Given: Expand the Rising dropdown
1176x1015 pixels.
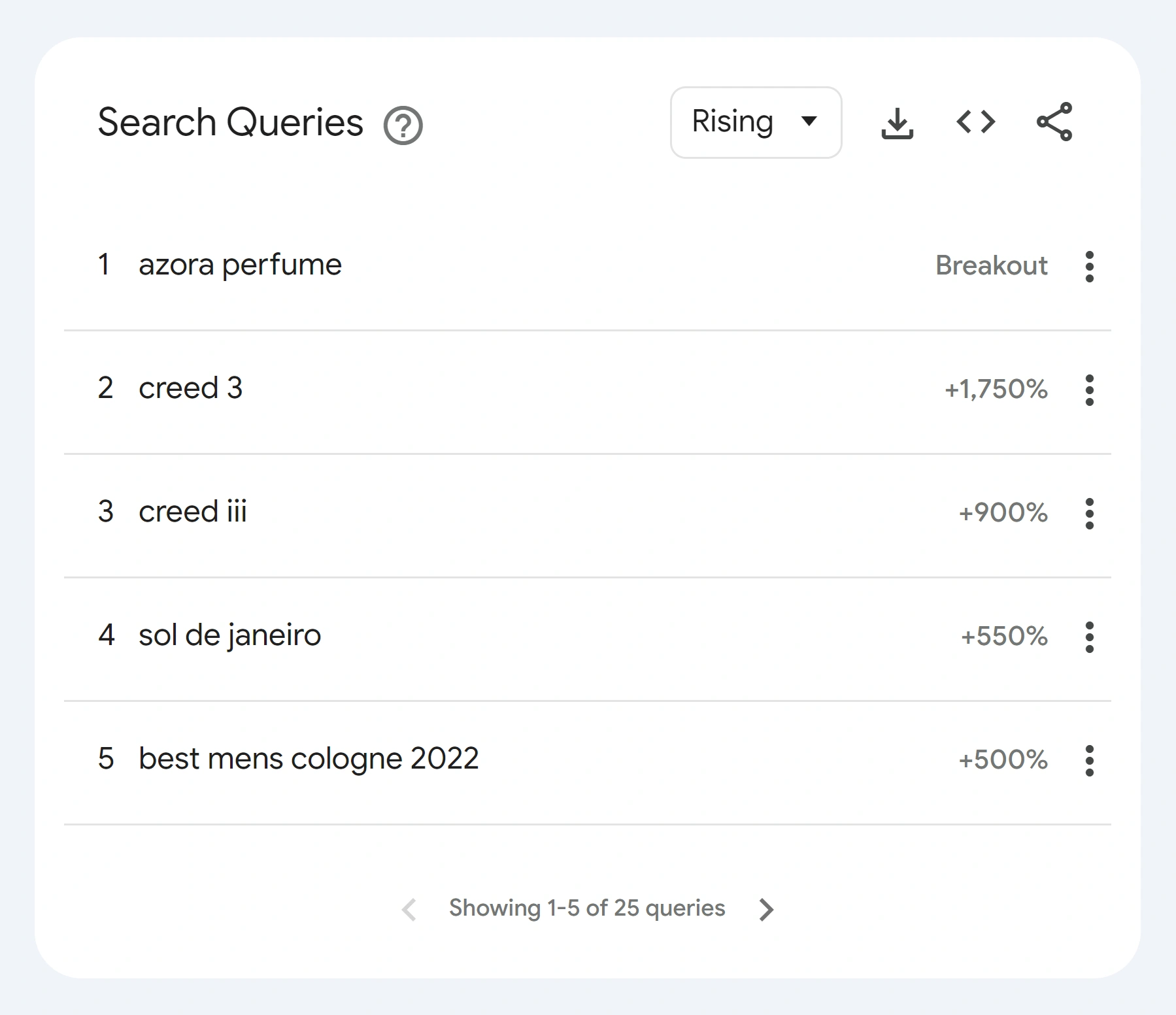Looking at the screenshot, I should 756,122.
